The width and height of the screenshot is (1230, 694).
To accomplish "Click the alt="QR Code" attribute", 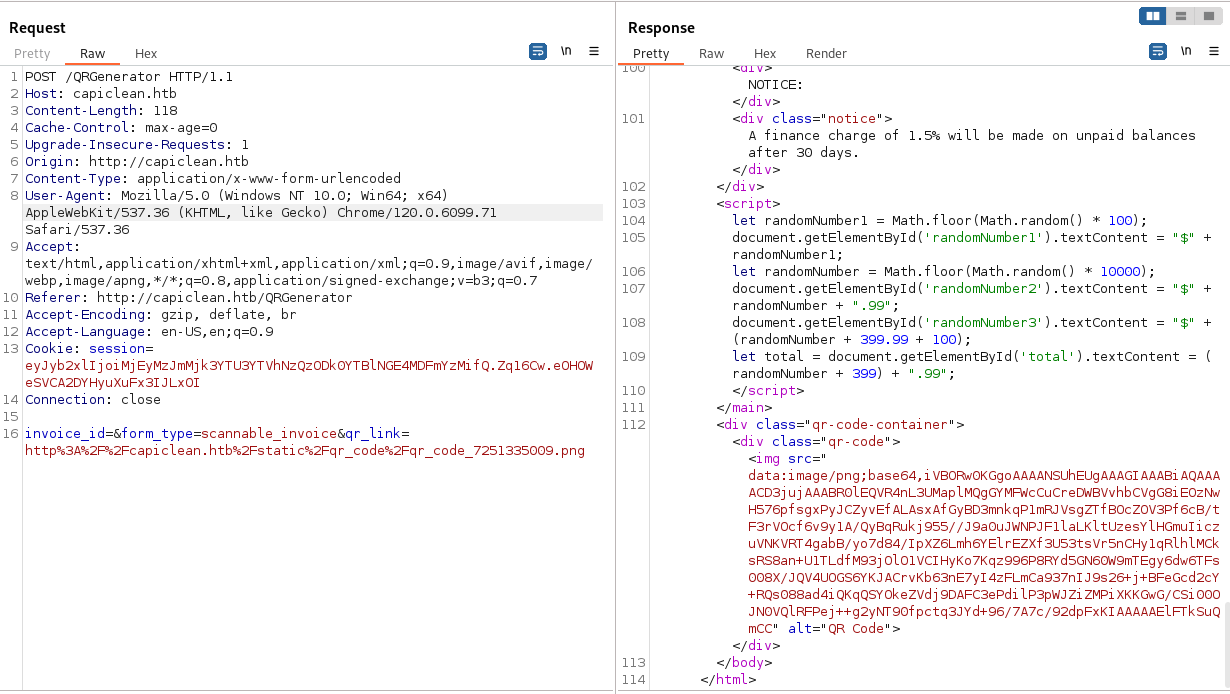I will 840,629.
